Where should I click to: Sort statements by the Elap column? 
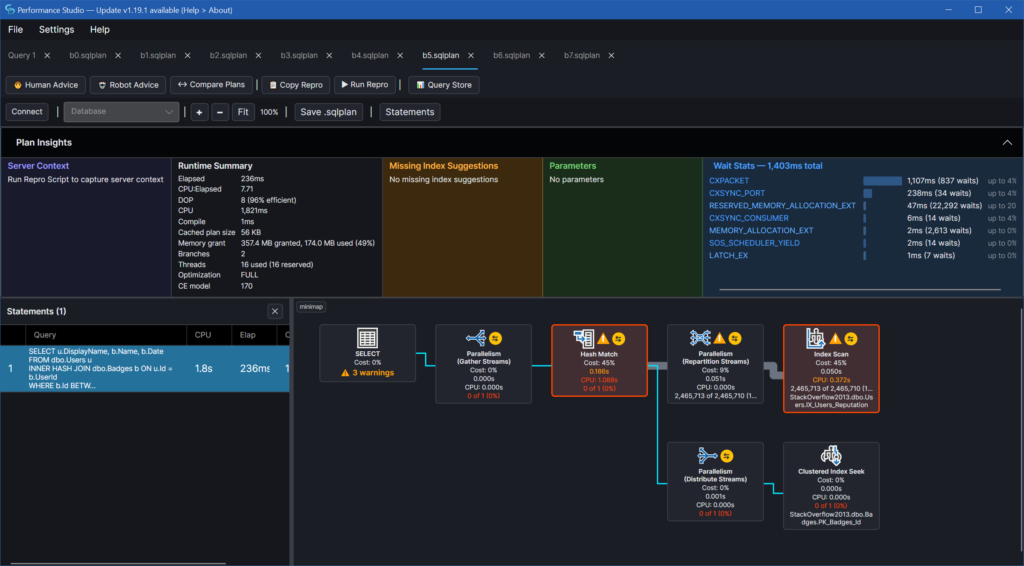(248, 335)
